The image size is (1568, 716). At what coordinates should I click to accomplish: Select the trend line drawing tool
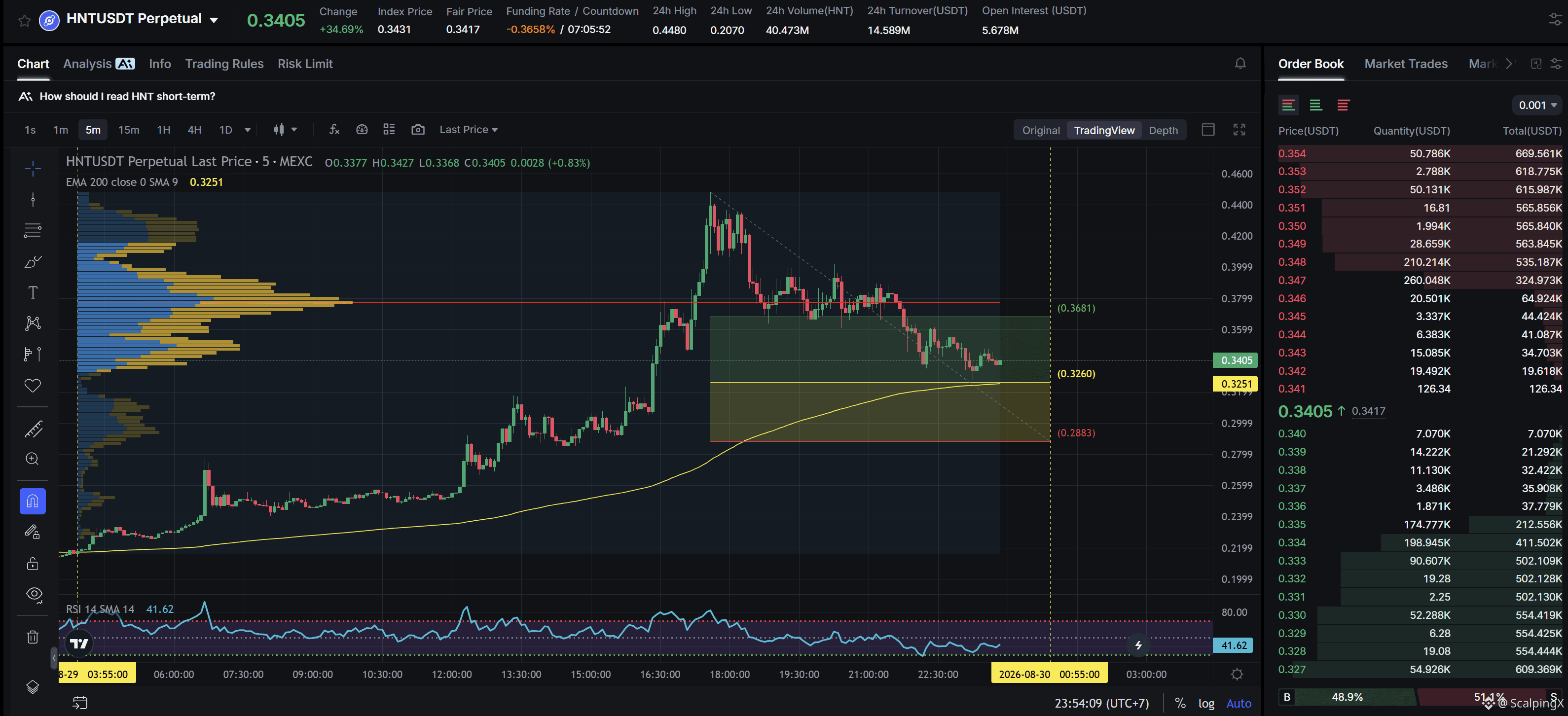tap(33, 200)
